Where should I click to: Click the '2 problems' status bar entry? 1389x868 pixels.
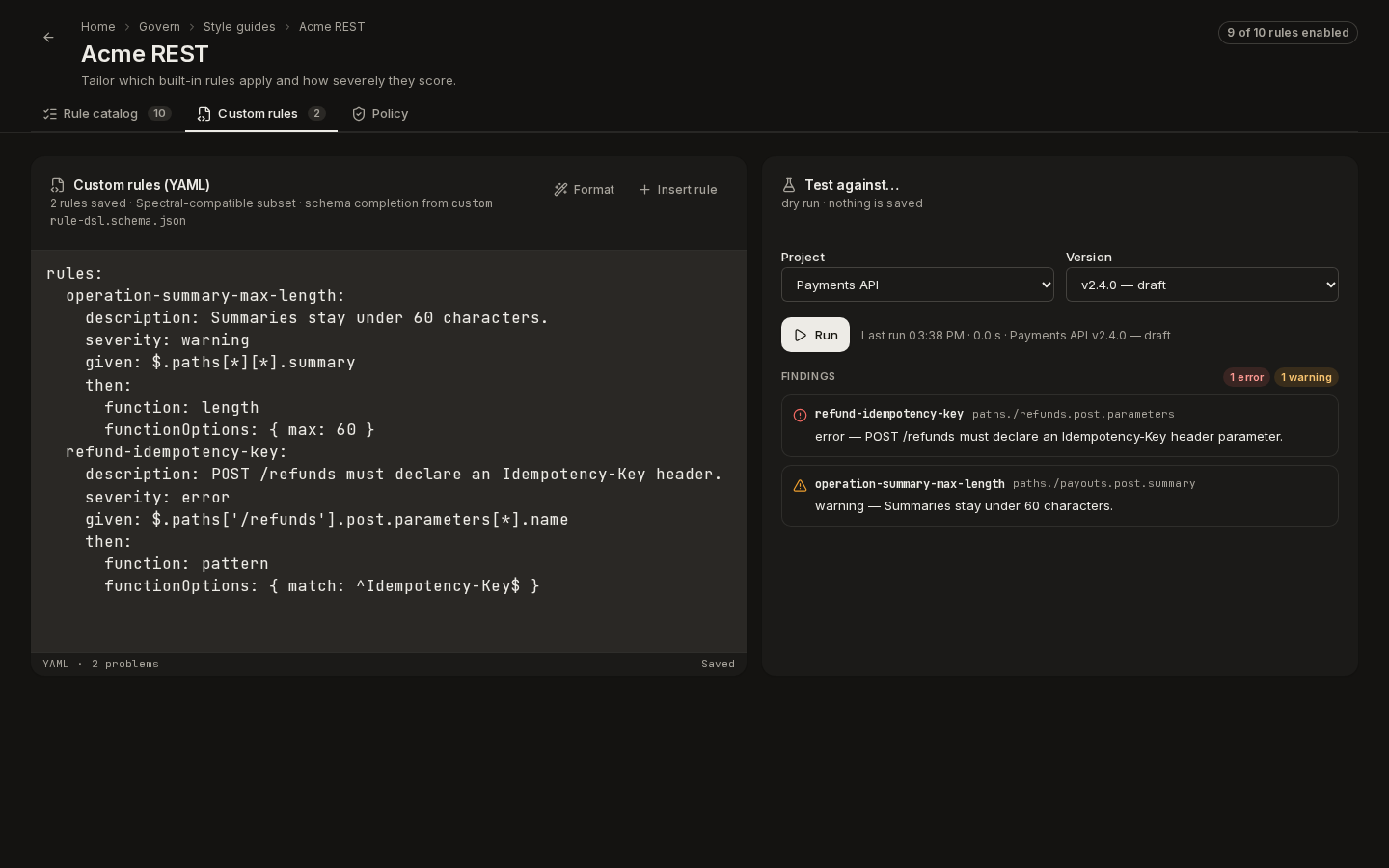point(125,665)
